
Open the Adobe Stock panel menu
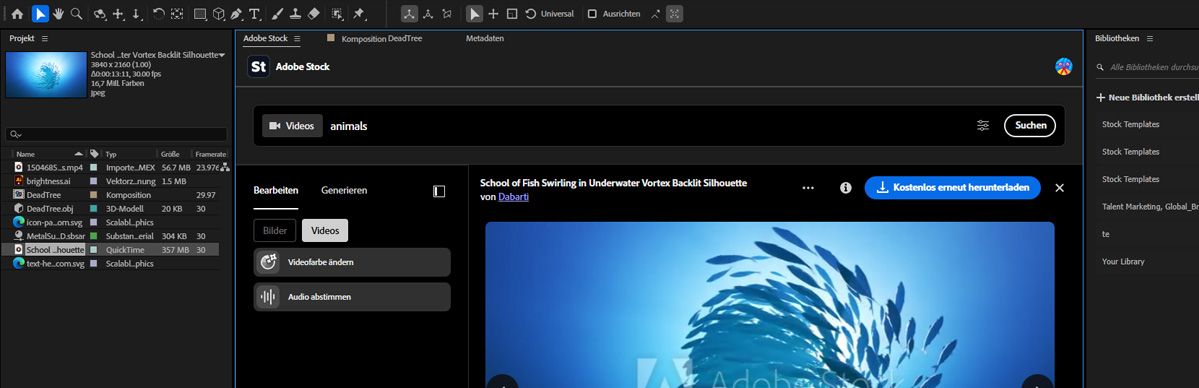click(297, 38)
